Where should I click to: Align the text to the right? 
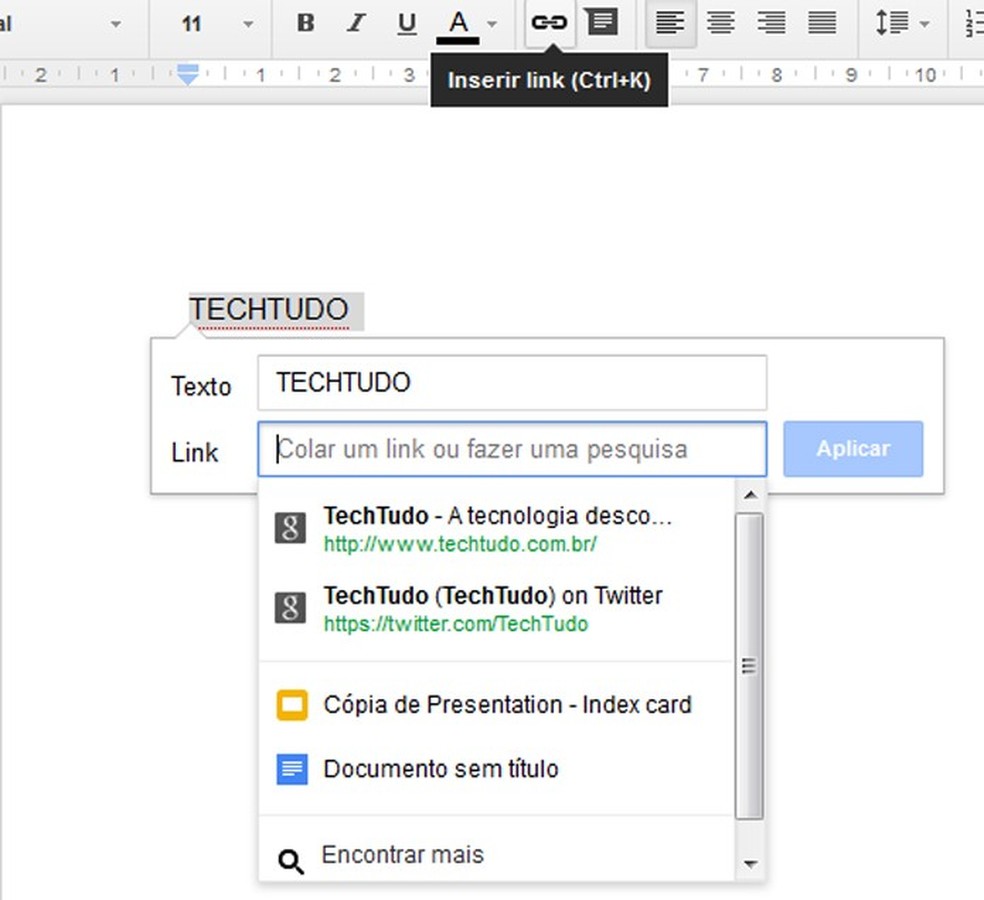(771, 23)
